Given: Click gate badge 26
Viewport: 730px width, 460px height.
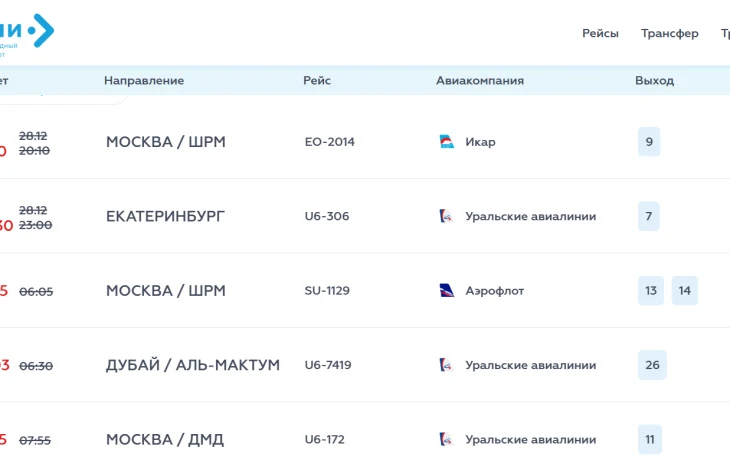Looking at the screenshot, I should 652,365.
